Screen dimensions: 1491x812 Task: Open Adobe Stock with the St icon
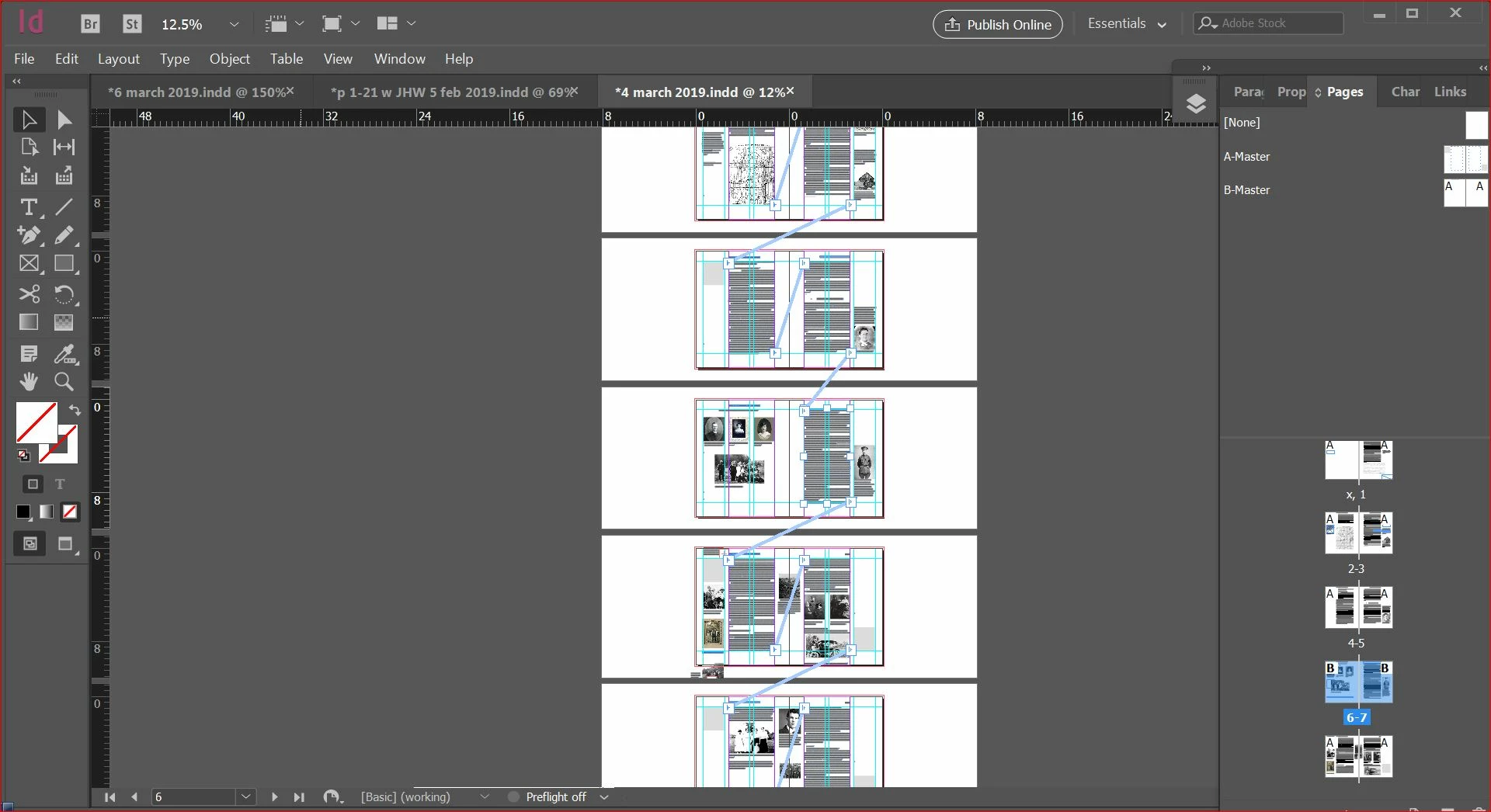click(x=132, y=24)
